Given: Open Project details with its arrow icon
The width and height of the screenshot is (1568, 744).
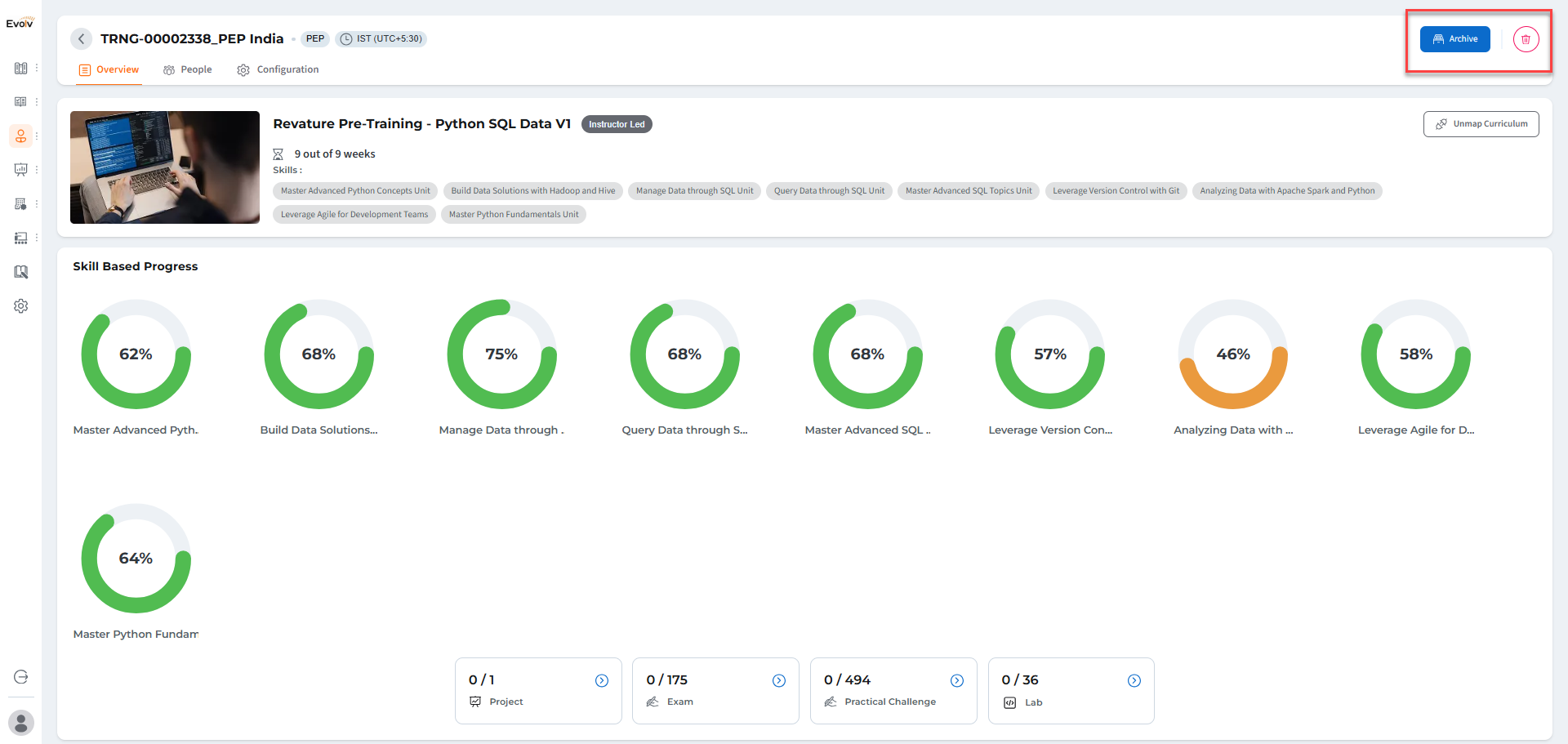Looking at the screenshot, I should click(x=602, y=681).
